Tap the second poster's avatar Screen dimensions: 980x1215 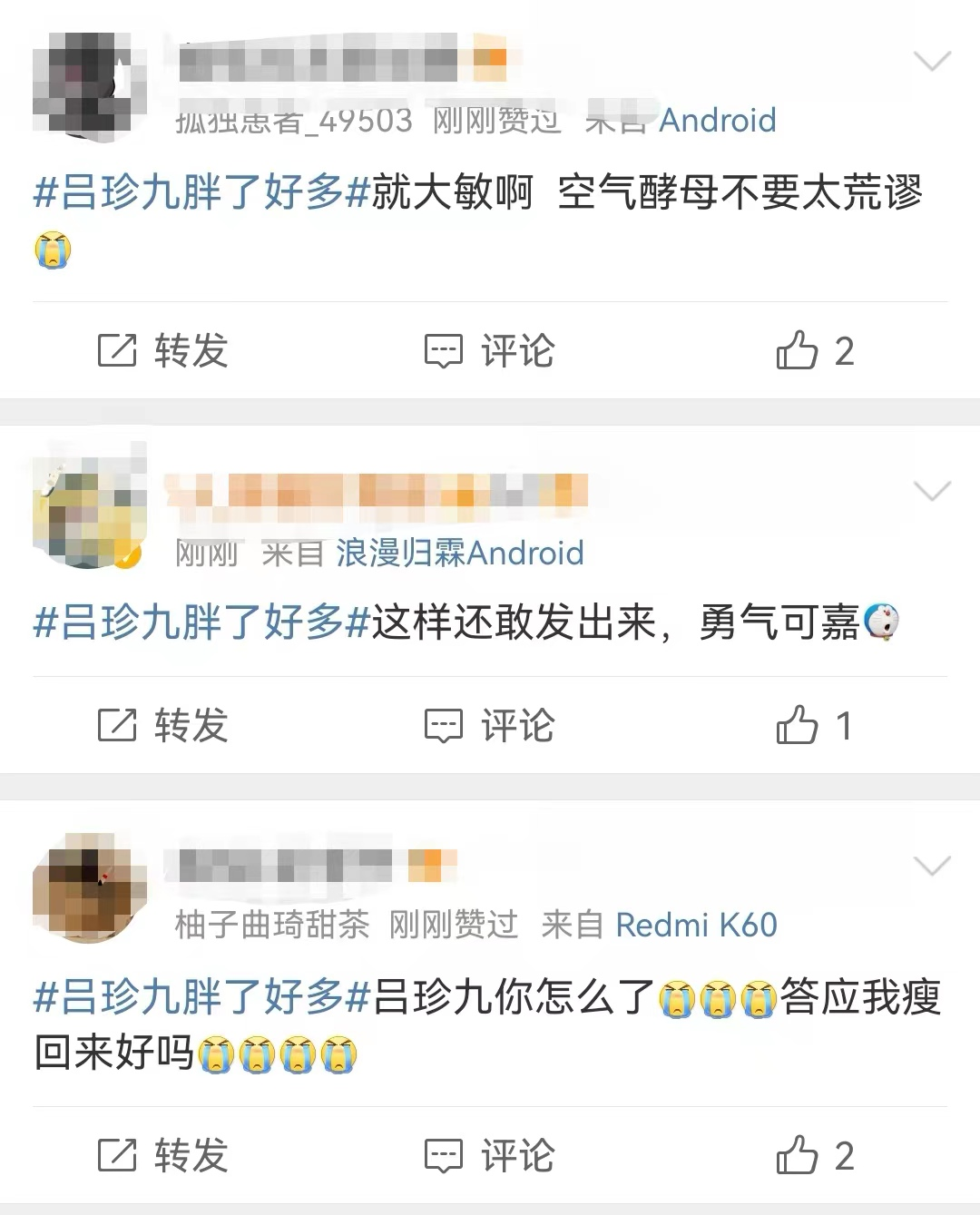pyautogui.click(x=89, y=512)
